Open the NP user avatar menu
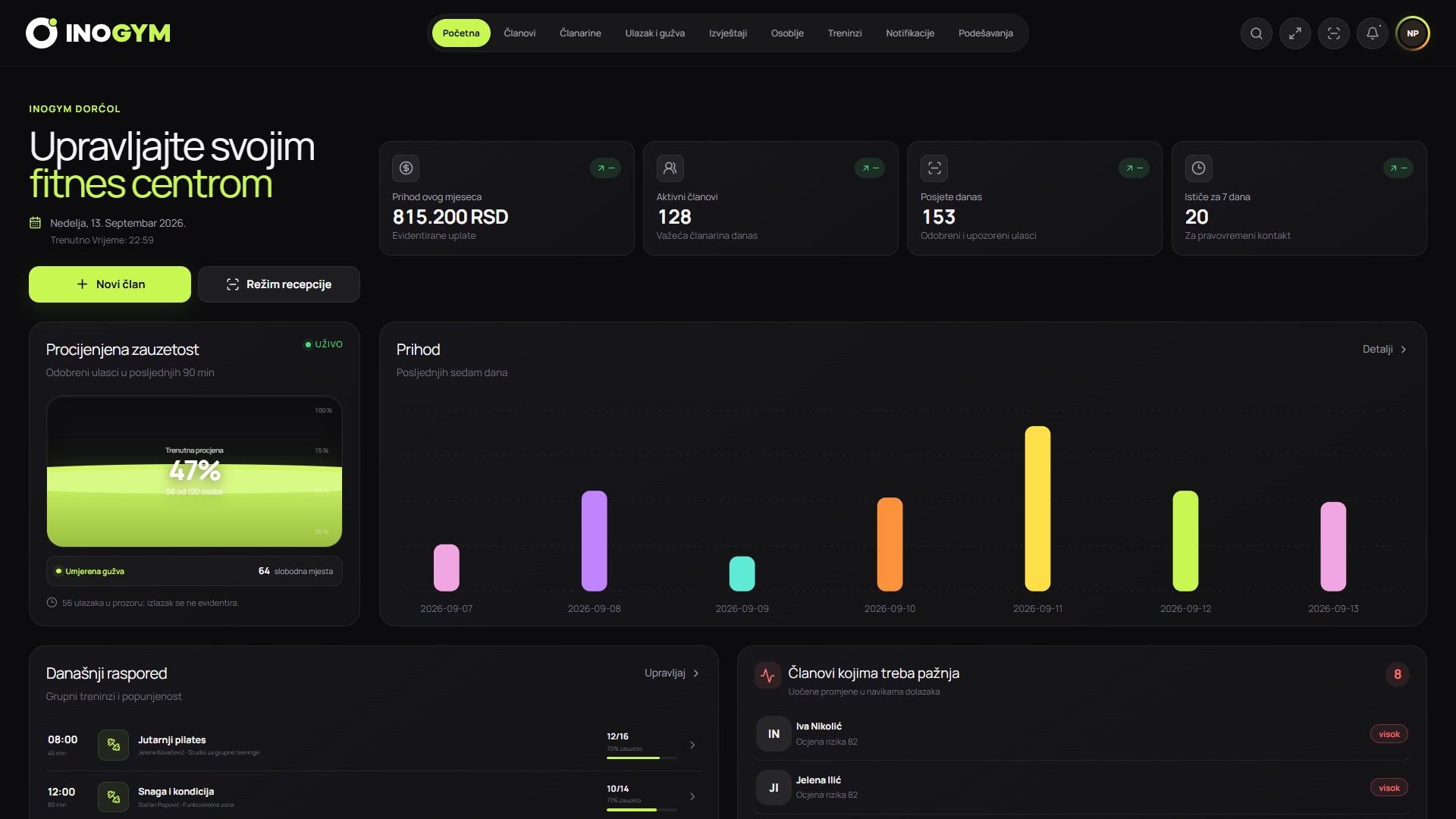1456x819 pixels. click(1413, 33)
